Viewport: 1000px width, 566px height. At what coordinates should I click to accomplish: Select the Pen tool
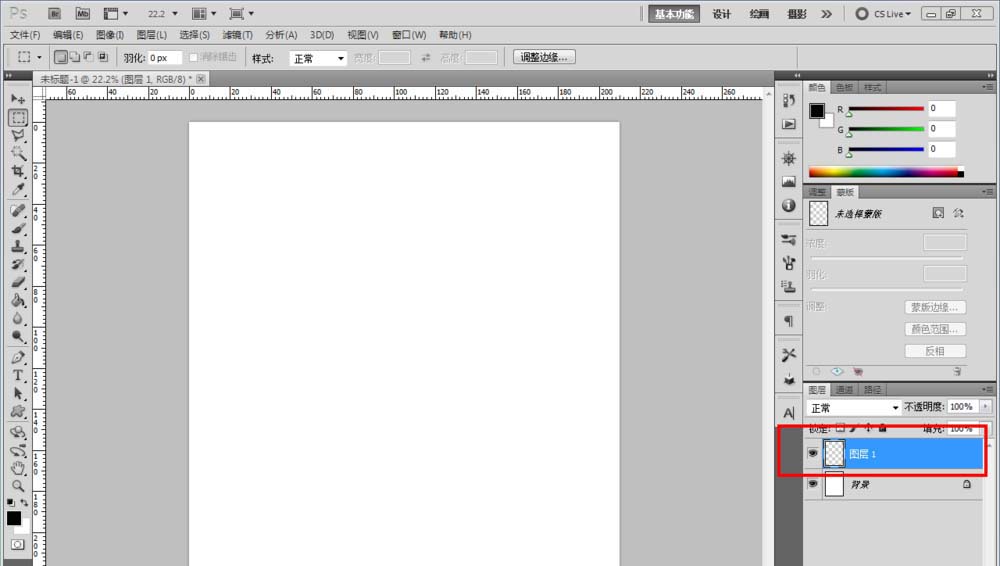pyautogui.click(x=18, y=357)
